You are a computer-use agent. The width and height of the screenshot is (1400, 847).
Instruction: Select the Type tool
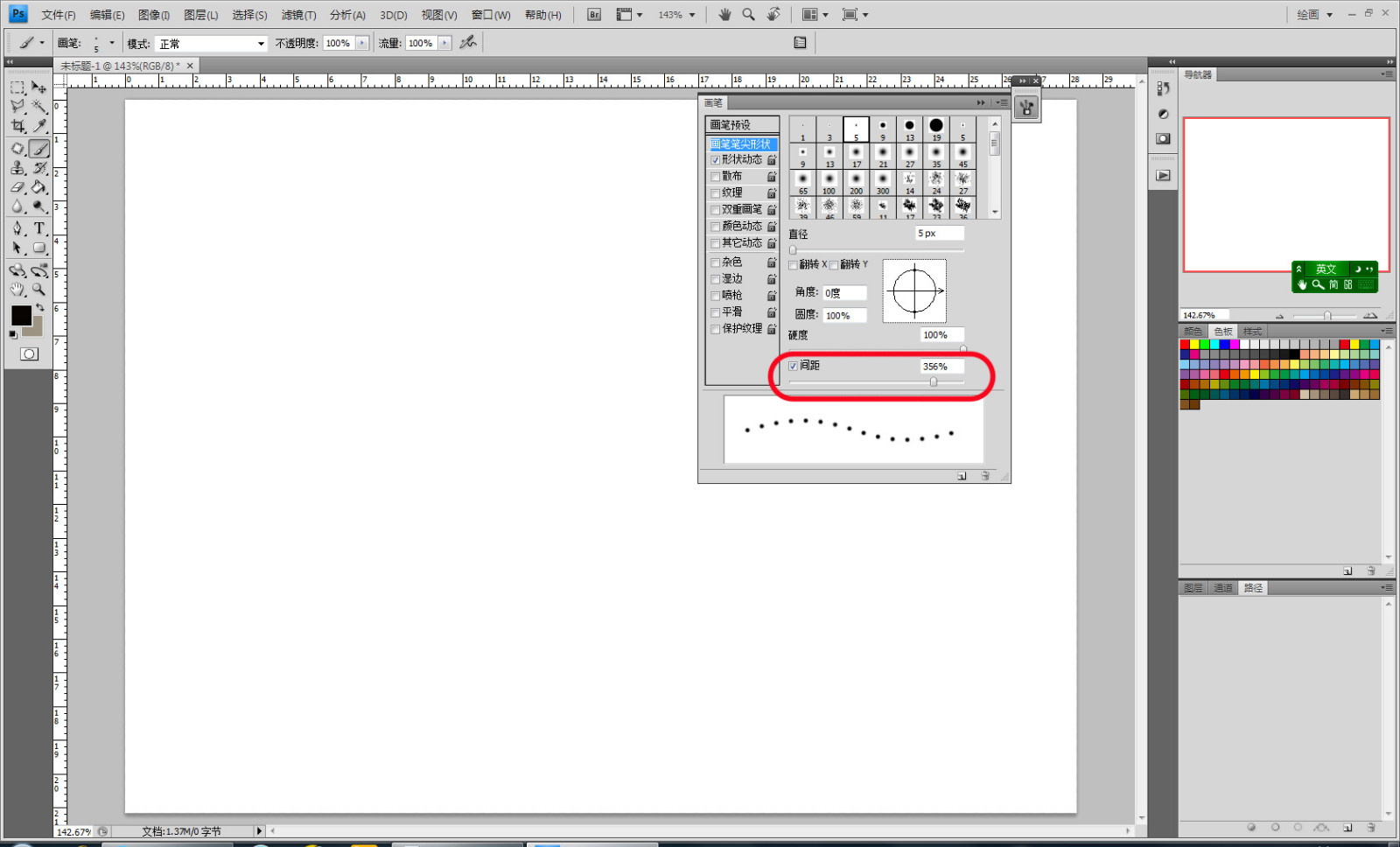coord(39,228)
